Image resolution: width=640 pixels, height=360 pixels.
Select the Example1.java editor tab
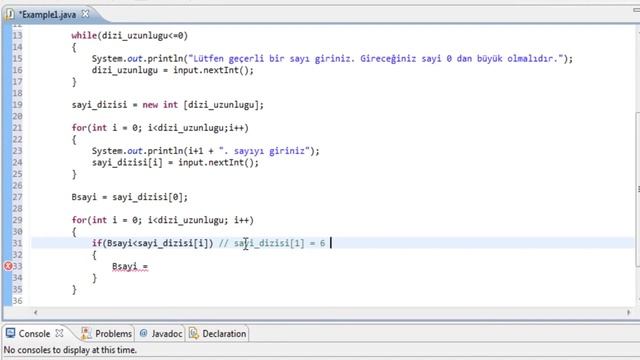click(x=47, y=15)
